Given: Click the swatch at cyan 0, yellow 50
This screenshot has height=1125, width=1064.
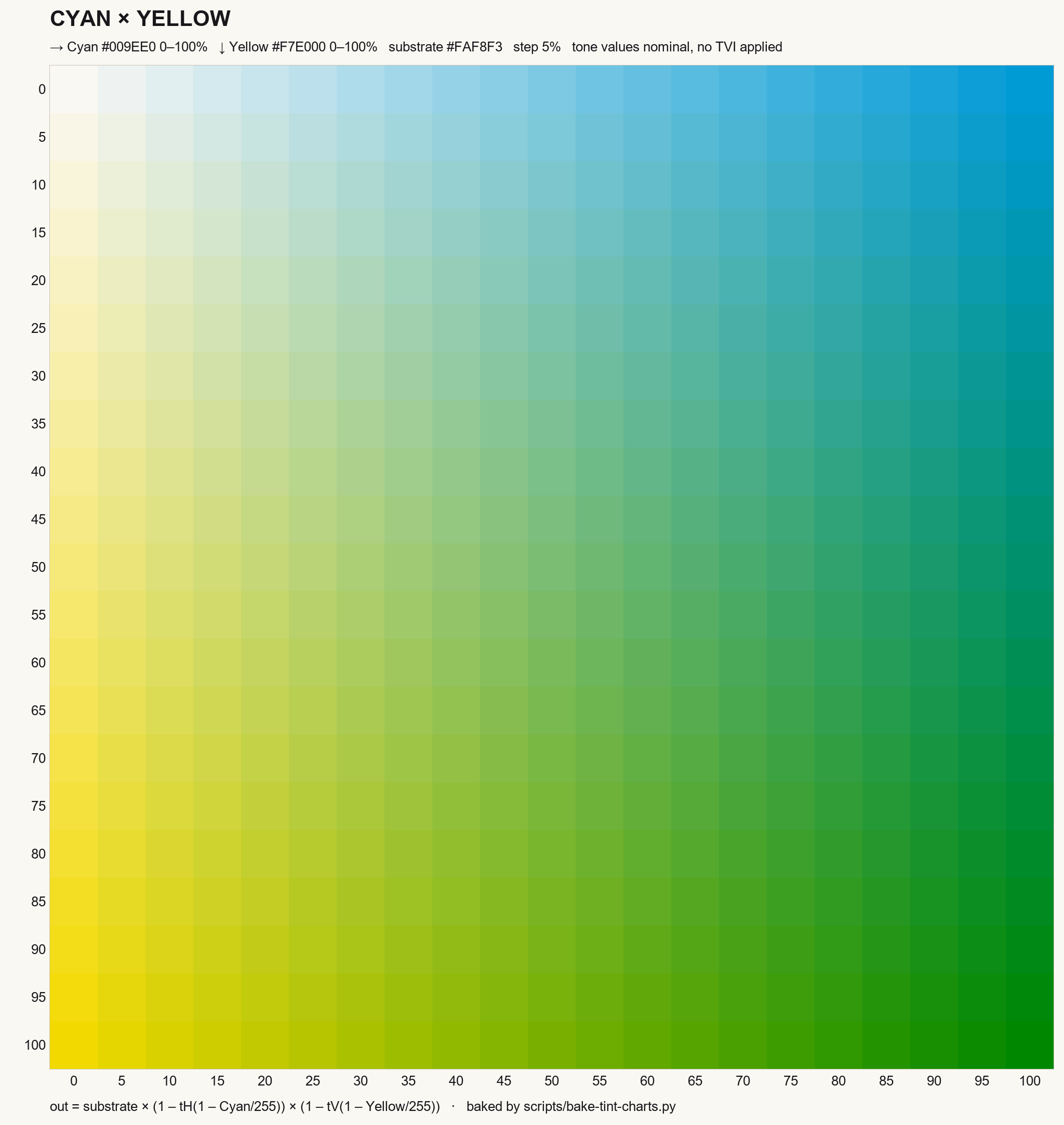Looking at the screenshot, I should [74, 568].
